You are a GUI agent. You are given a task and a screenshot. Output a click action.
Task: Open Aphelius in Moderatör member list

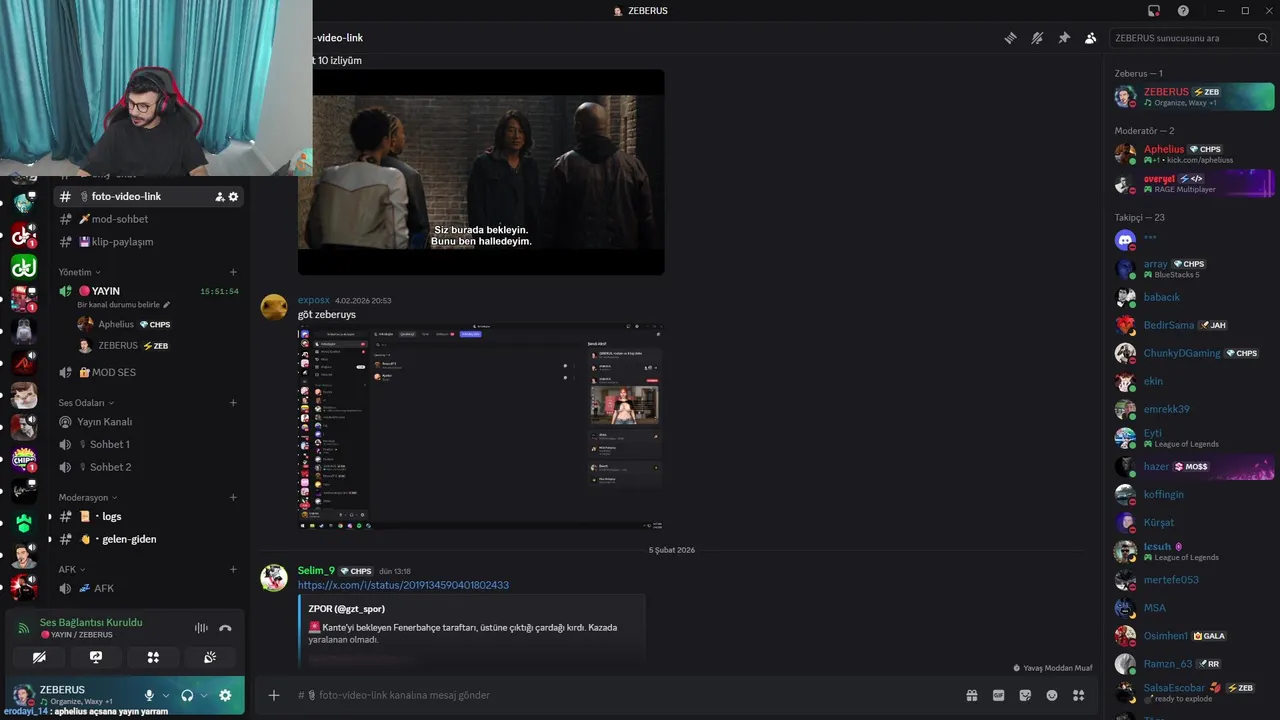click(1193, 154)
